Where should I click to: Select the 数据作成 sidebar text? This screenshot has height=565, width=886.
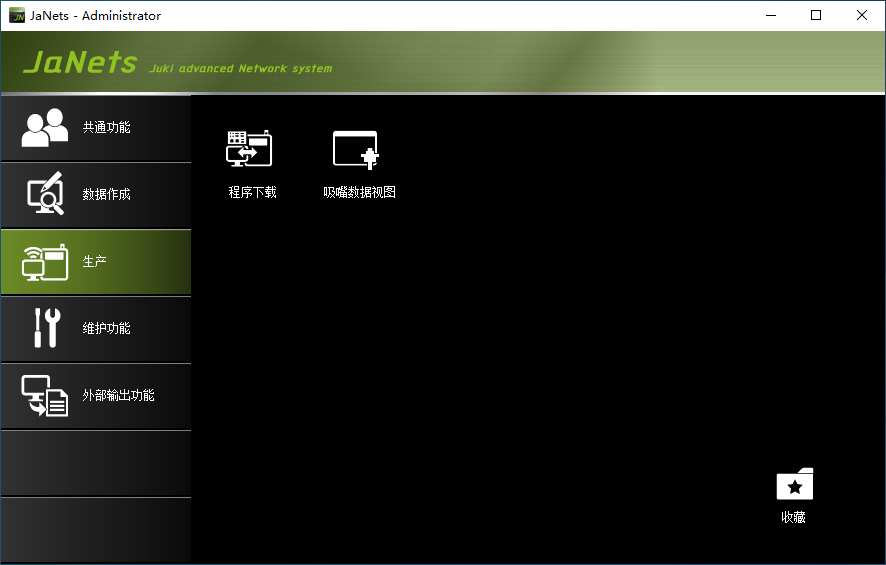(x=106, y=195)
